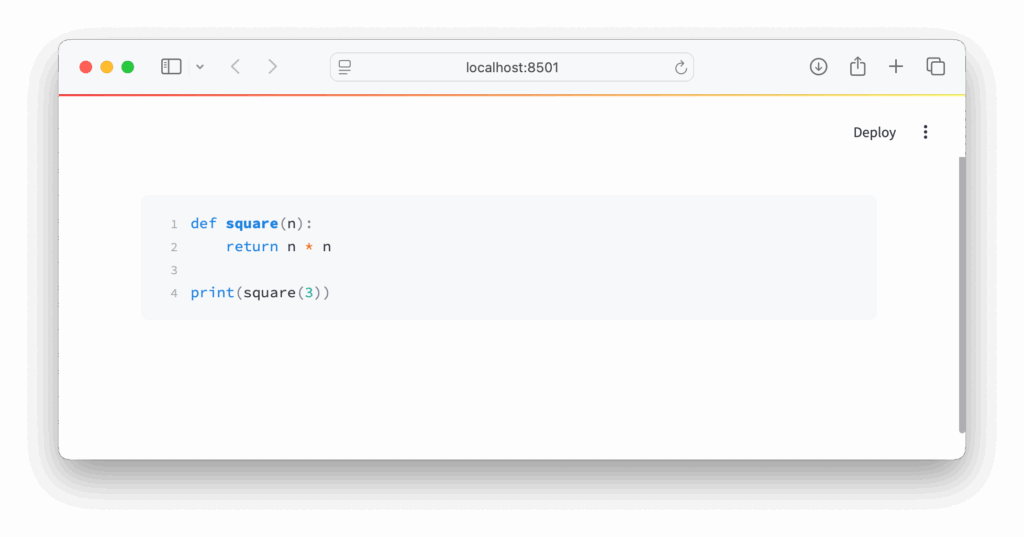Open a new tab with plus icon

point(896,67)
